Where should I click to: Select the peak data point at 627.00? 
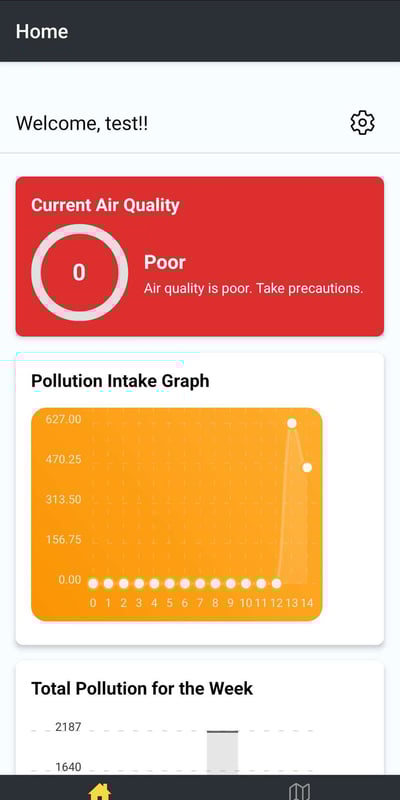coord(292,423)
